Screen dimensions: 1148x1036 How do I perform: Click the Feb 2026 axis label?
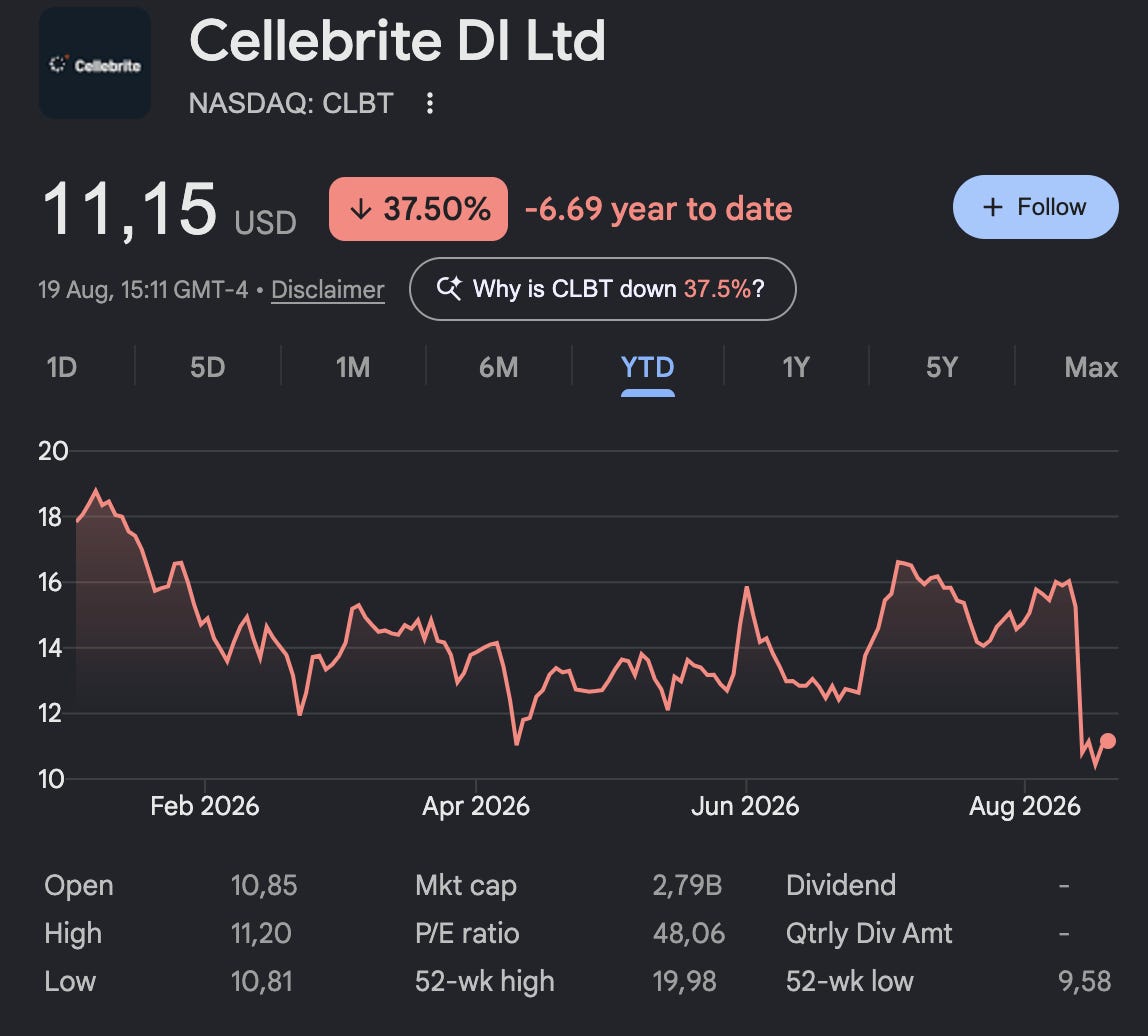[x=204, y=806]
